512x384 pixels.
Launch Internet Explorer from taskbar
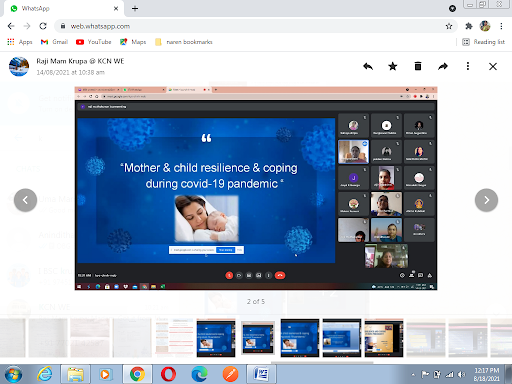[45, 374]
